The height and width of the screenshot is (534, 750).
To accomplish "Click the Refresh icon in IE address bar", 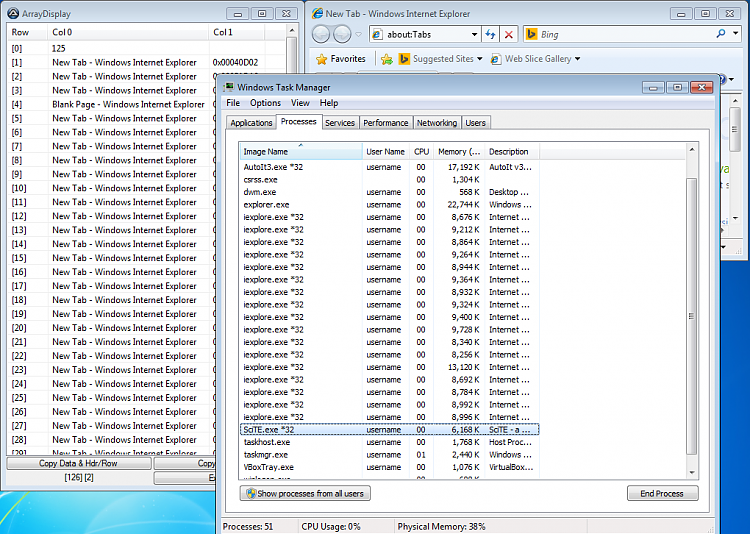I will 490,34.
